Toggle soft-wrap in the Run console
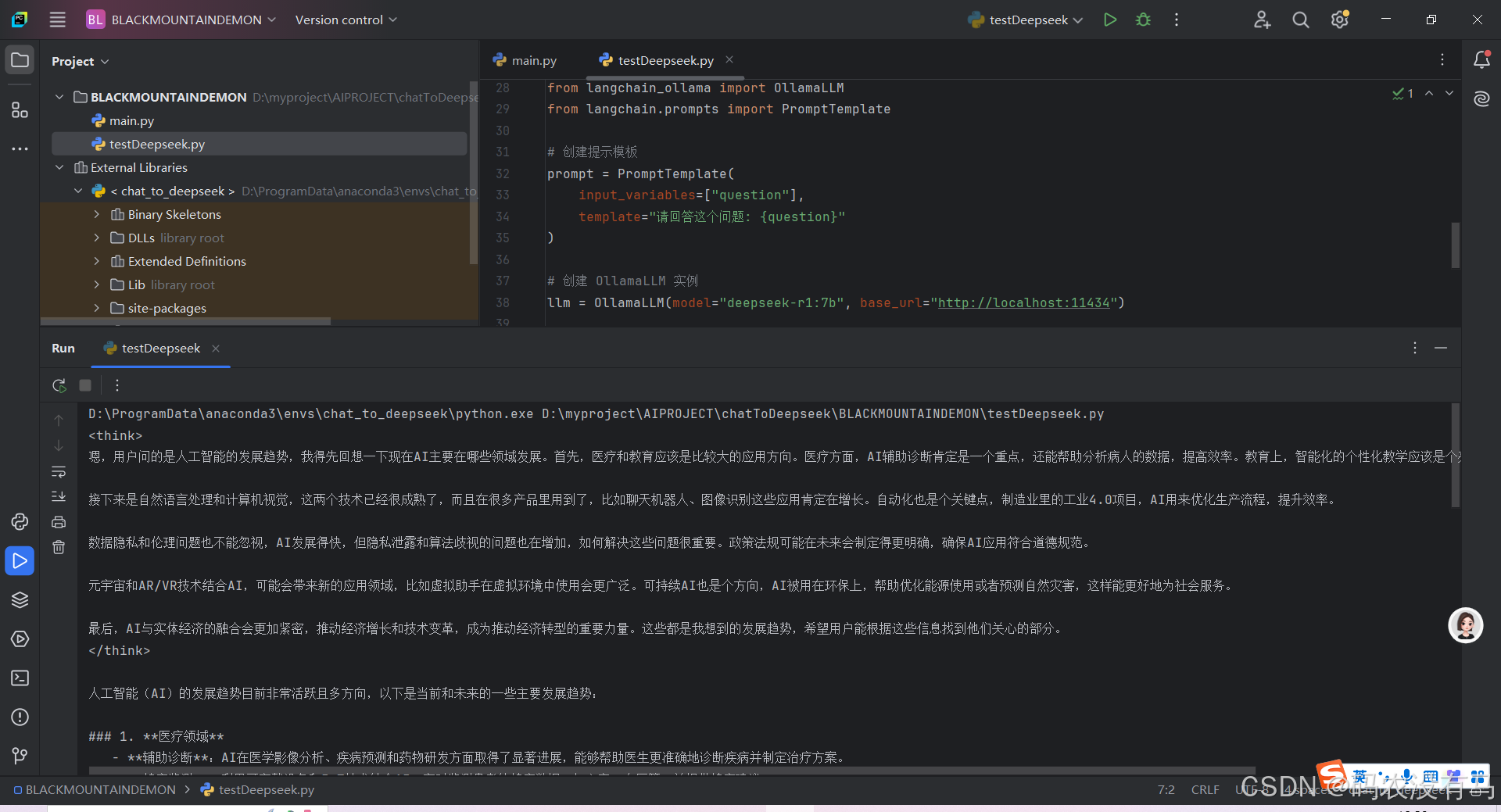The height and width of the screenshot is (812, 1501). [x=59, y=472]
